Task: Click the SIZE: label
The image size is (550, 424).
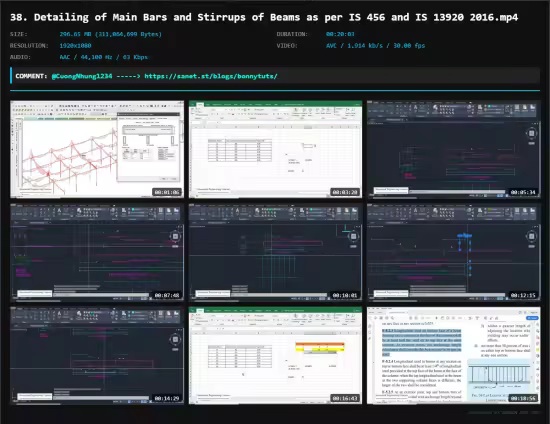Action: click(19, 34)
